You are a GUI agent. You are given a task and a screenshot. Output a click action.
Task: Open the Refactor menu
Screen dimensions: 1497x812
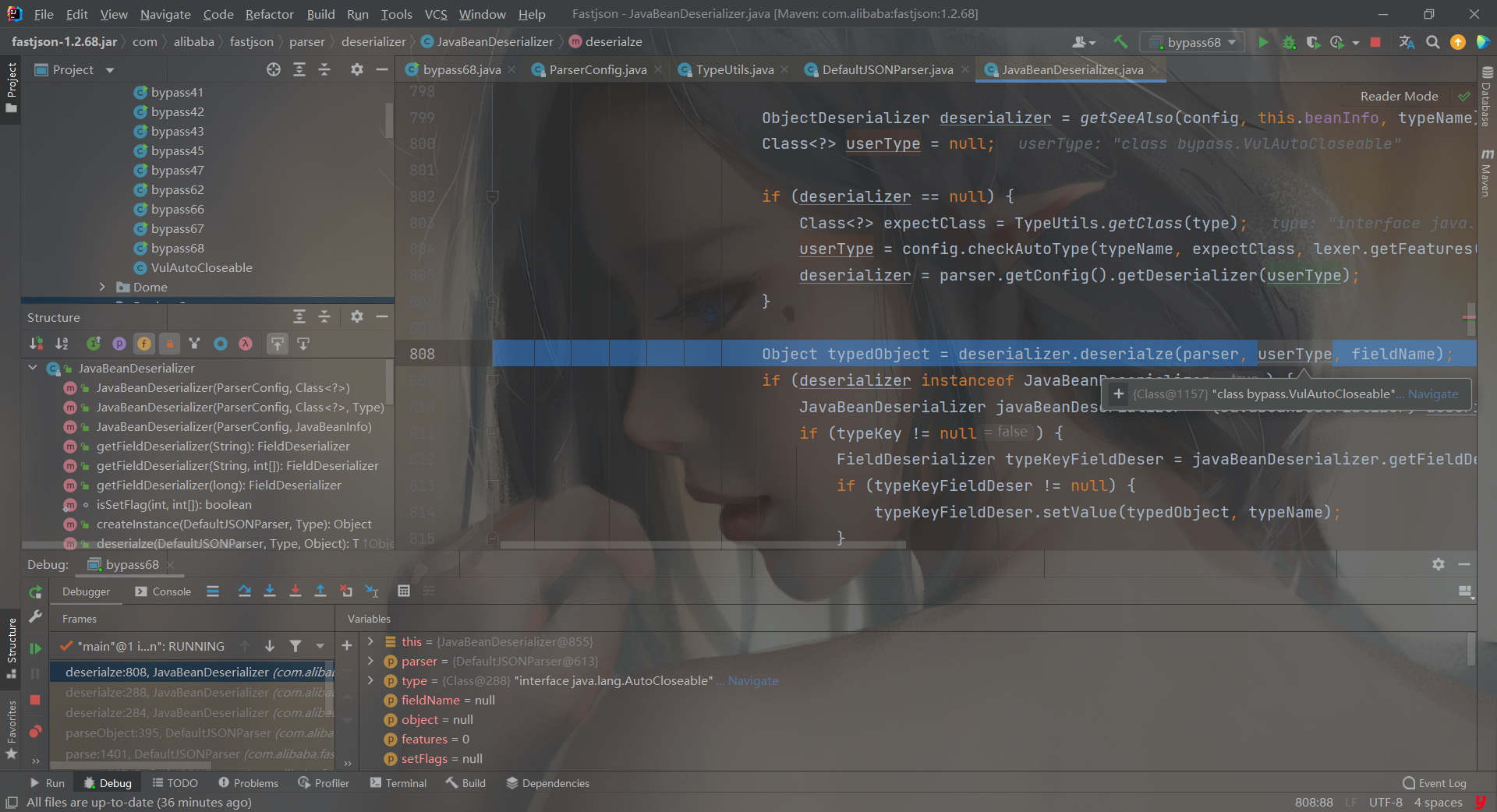[x=269, y=14]
